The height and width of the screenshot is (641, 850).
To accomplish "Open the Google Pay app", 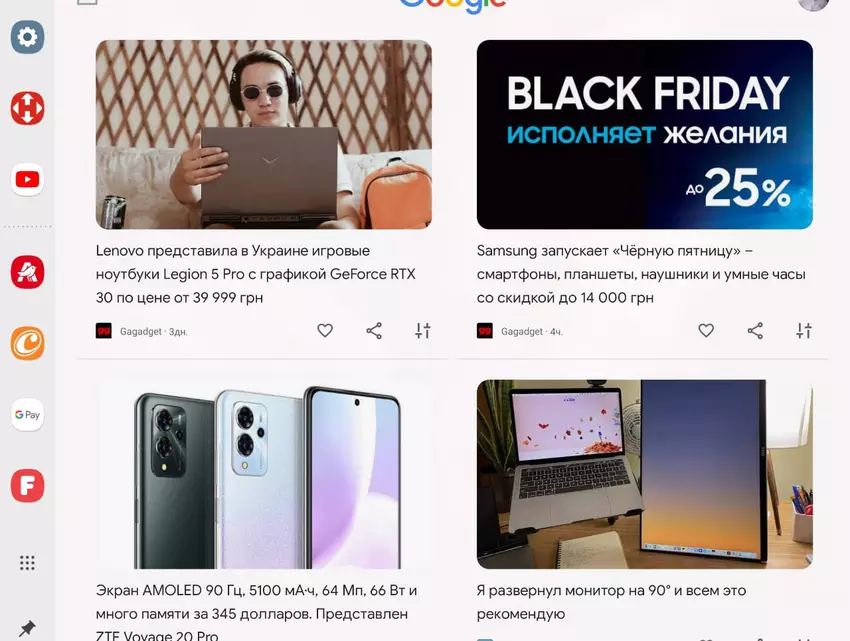I will [27, 415].
